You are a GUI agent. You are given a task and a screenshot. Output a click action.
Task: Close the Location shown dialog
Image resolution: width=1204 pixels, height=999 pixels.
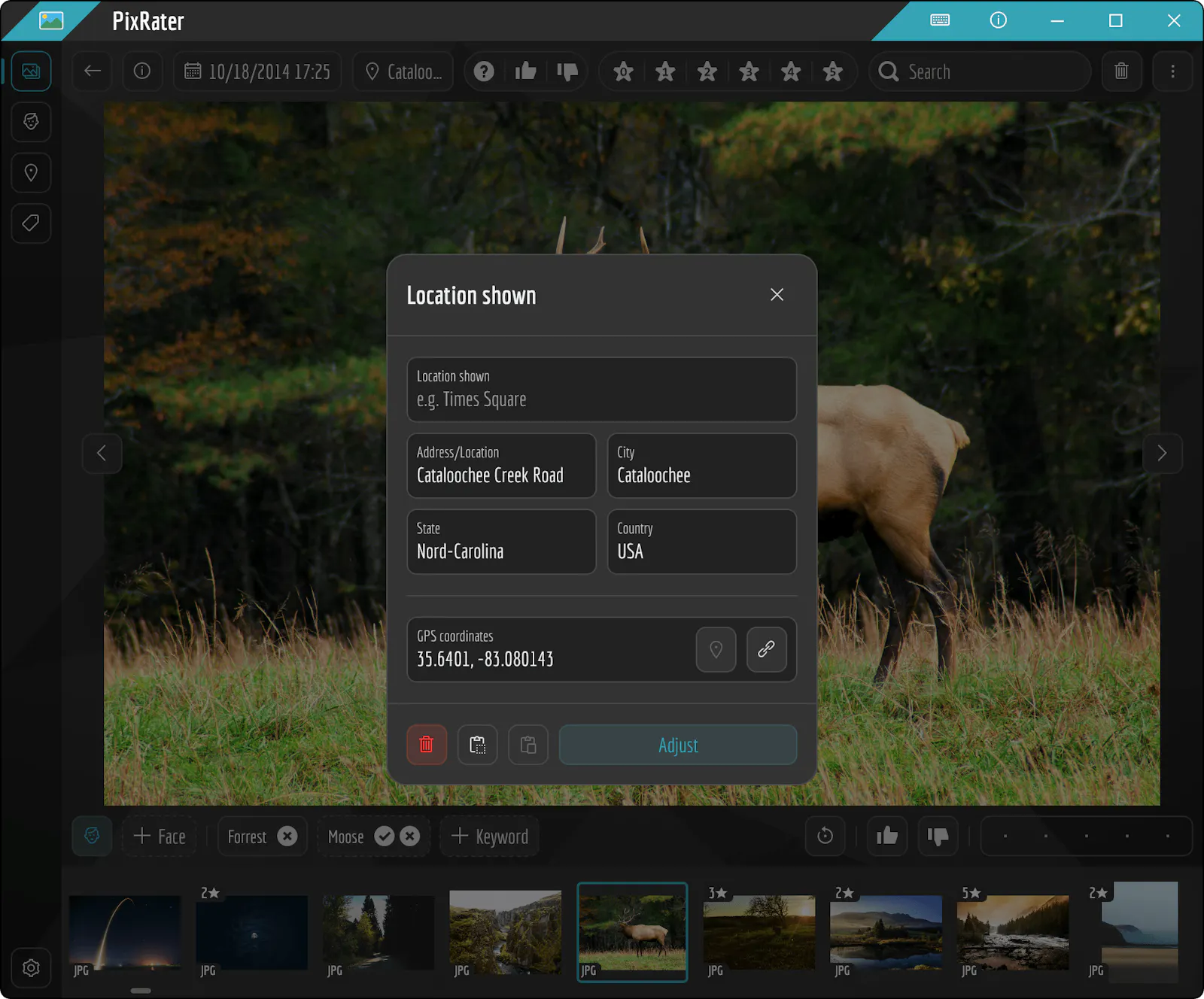(x=777, y=295)
